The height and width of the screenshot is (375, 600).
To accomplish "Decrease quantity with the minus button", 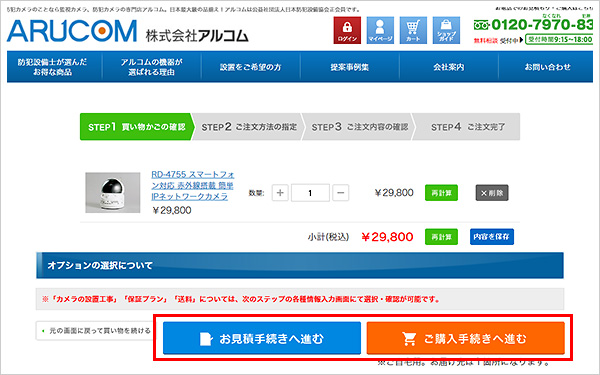I will (x=341, y=192).
